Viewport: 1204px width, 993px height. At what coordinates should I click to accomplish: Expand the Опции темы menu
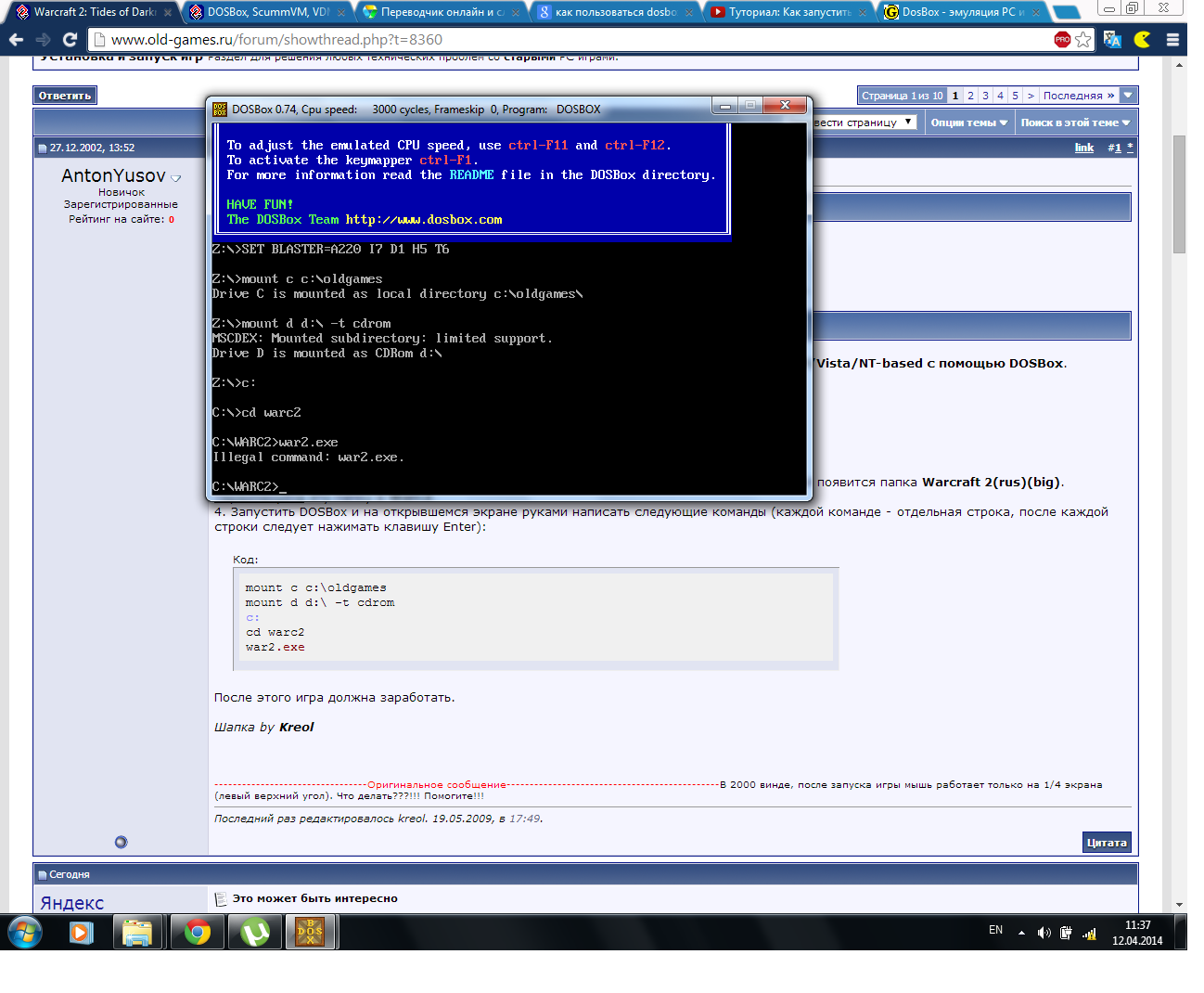click(968, 123)
